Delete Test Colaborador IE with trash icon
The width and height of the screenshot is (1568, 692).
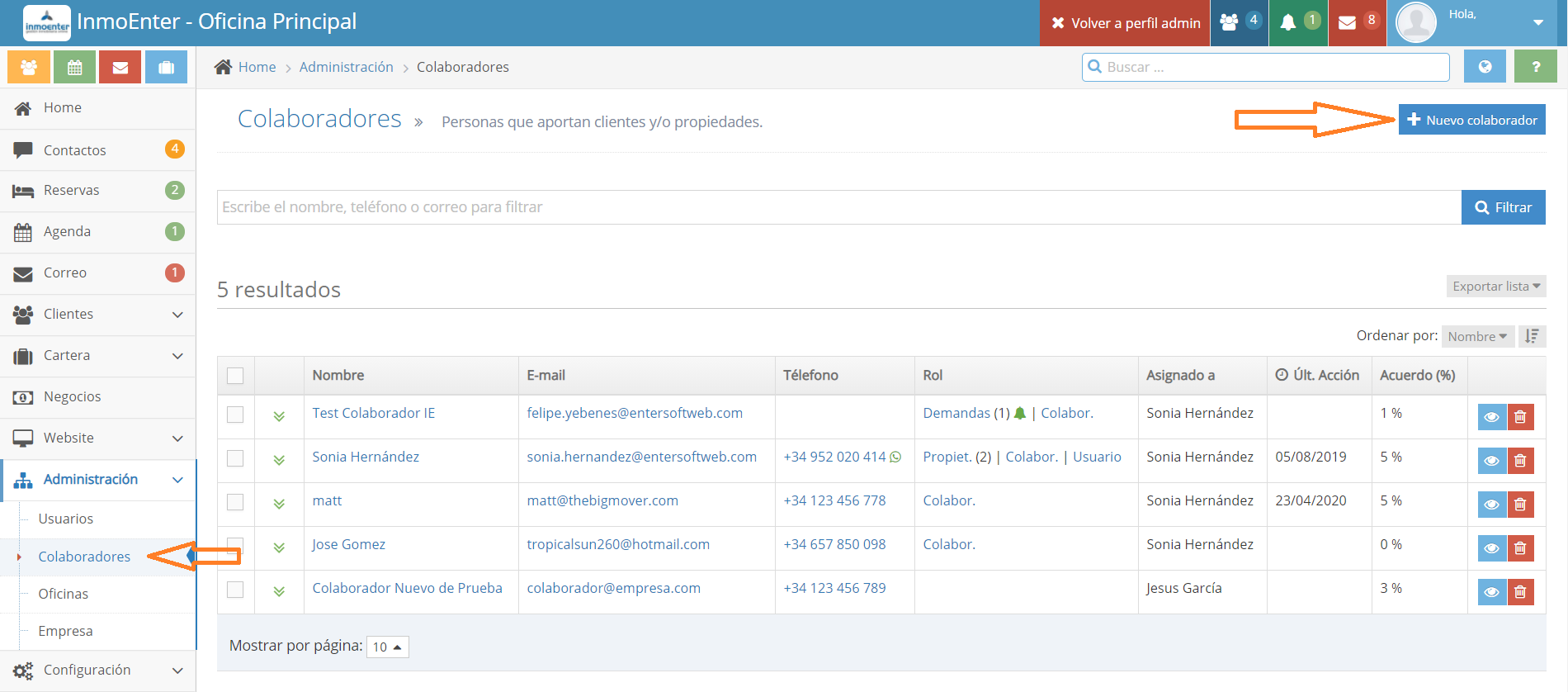1520,417
